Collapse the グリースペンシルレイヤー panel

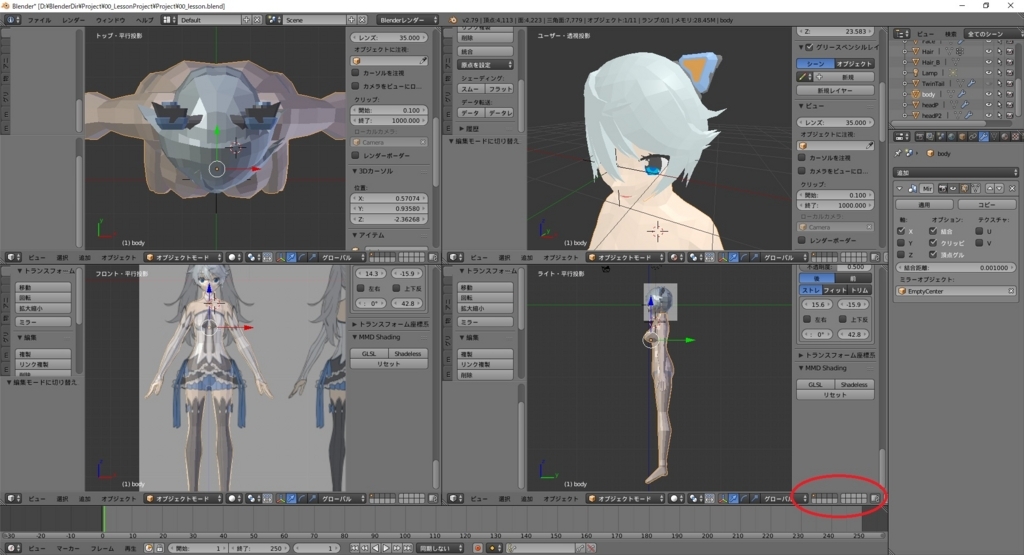pos(801,47)
